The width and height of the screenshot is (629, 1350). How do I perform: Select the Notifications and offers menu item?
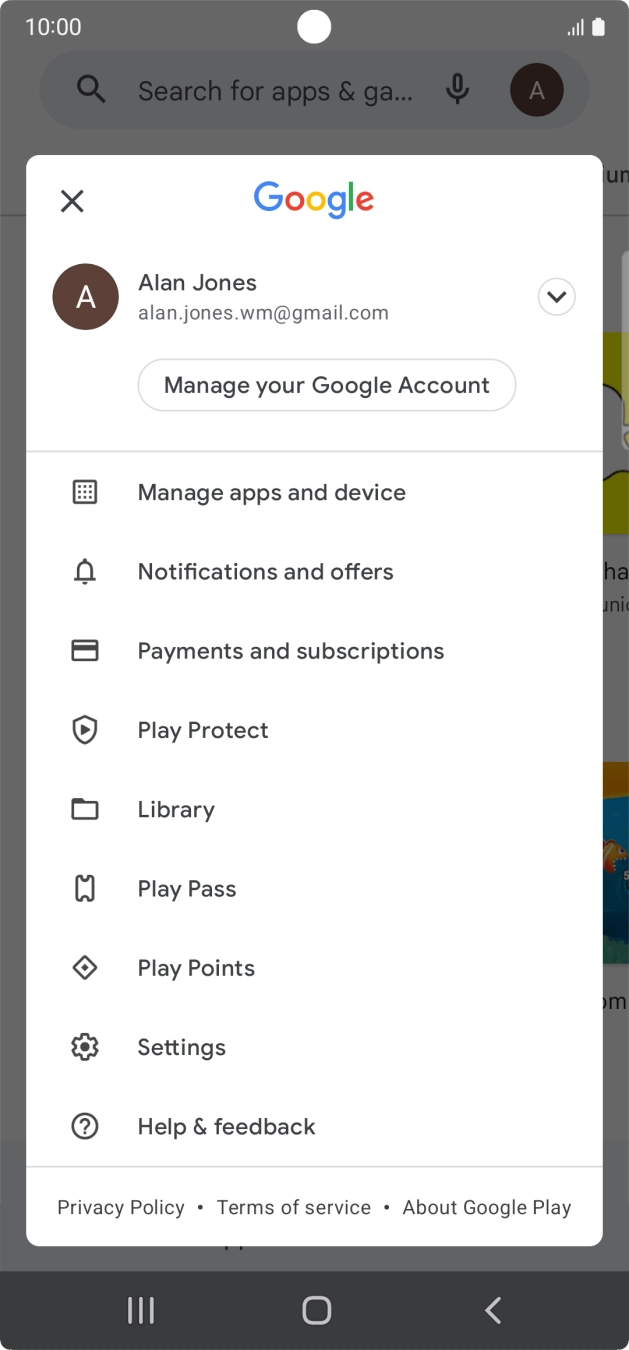(x=266, y=572)
